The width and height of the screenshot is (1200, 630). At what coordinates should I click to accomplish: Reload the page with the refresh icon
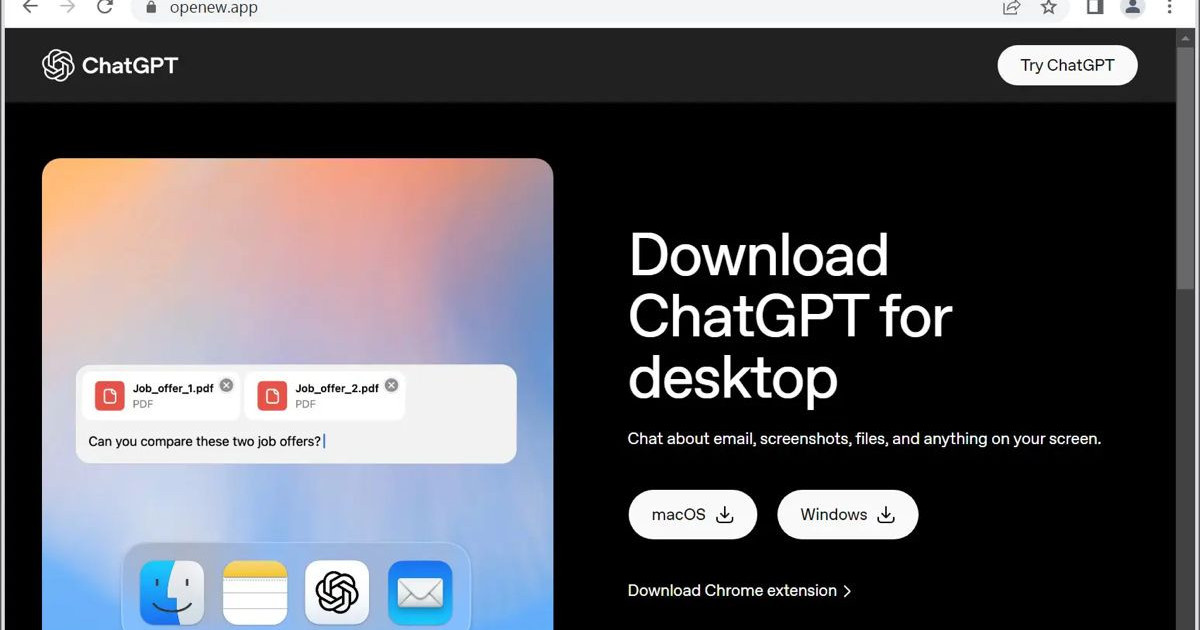point(104,7)
